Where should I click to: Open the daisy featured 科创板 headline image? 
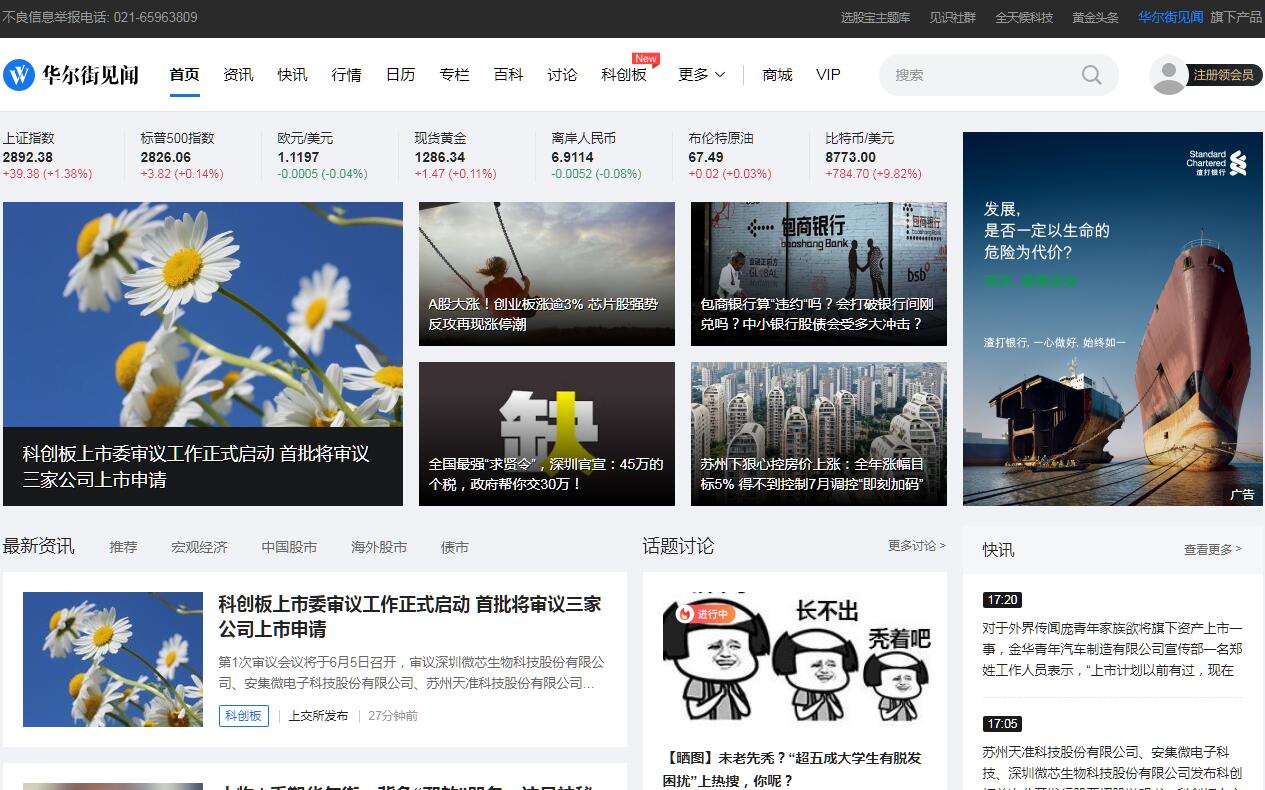tap(203, 353)
